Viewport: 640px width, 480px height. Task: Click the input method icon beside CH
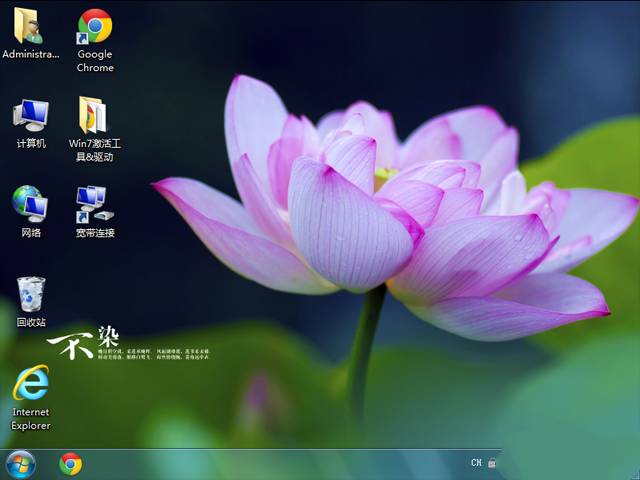pyautogui.click(x=493, y=463)
